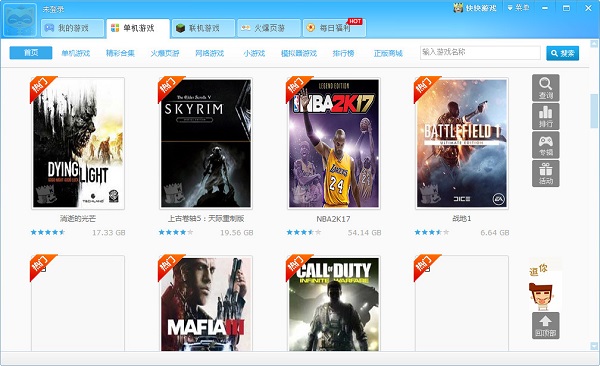Viewport: 600px width, 366px height.
Task: Select the 首页 navigation button
Action: point(31,53)
